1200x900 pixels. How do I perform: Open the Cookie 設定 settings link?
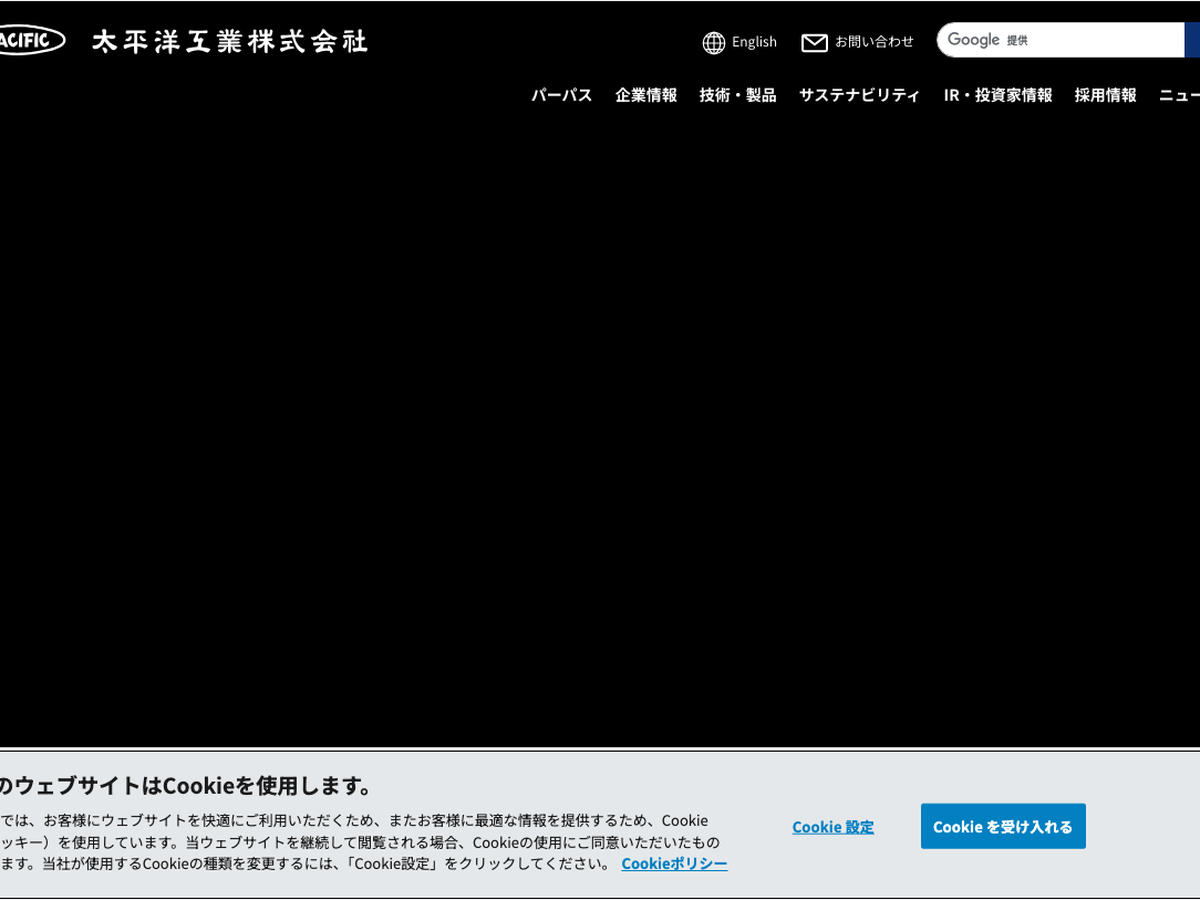point(833,827)
